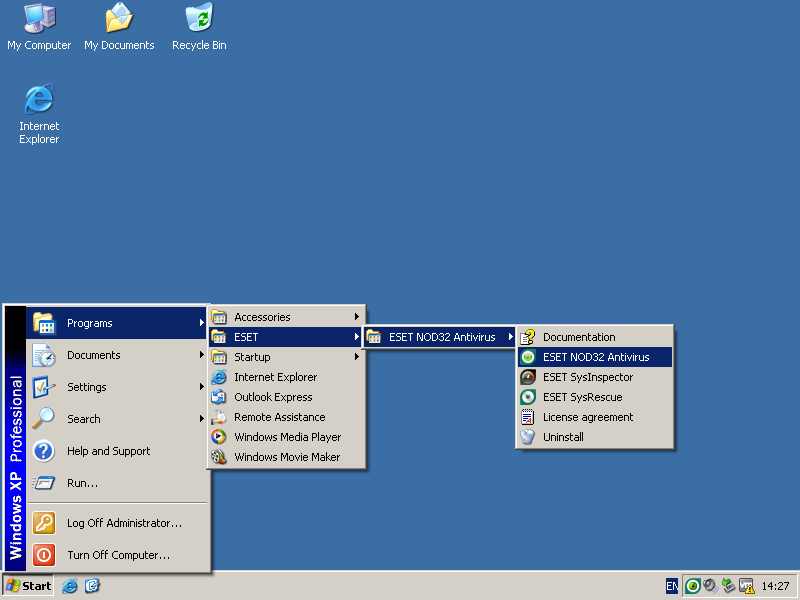The image size is (800, 600).
Task: Expand the Startup submenu arrow
Action: (x=357, y=357)
